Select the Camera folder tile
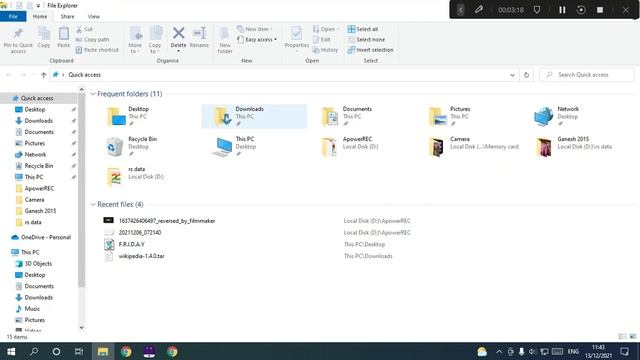 click(469, 147)
